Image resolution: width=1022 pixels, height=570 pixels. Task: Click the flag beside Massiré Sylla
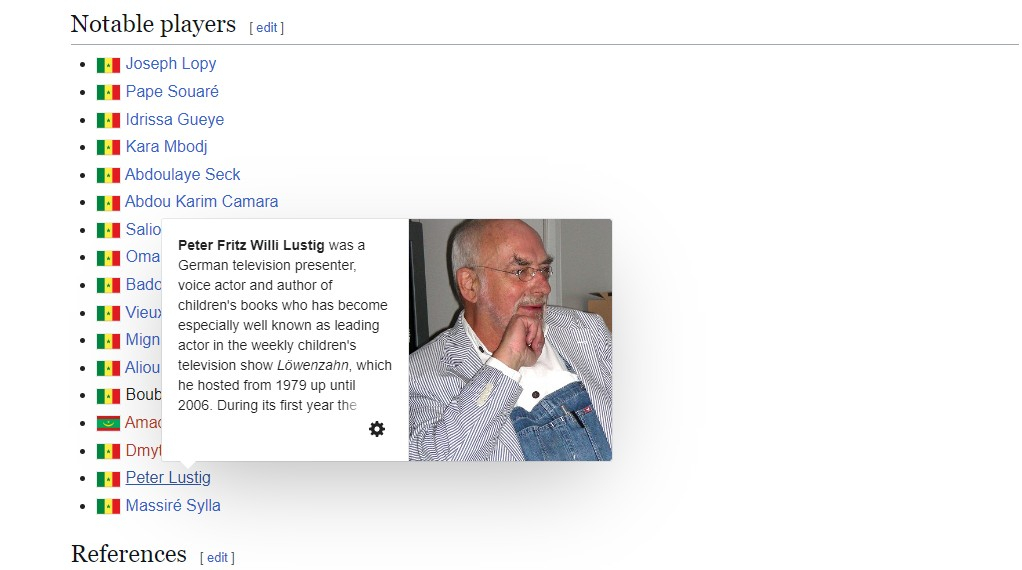tap(108, 507)
